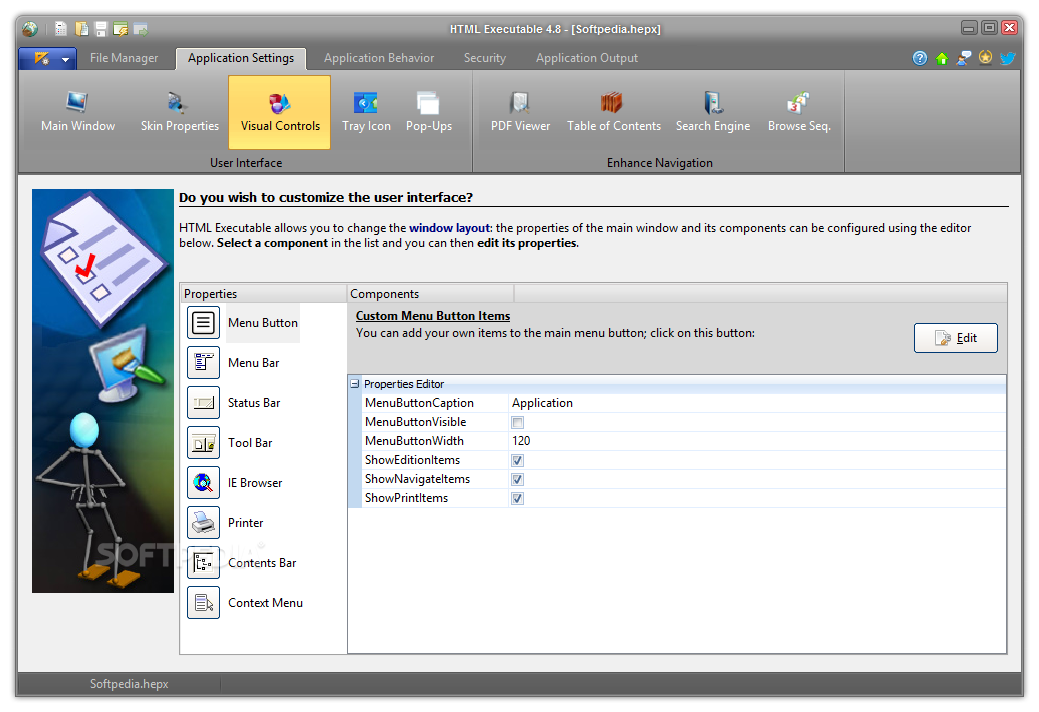1039x712 pixels.
Task: Edit the MenuButtonCaption value Application
Action: [757, 403]
